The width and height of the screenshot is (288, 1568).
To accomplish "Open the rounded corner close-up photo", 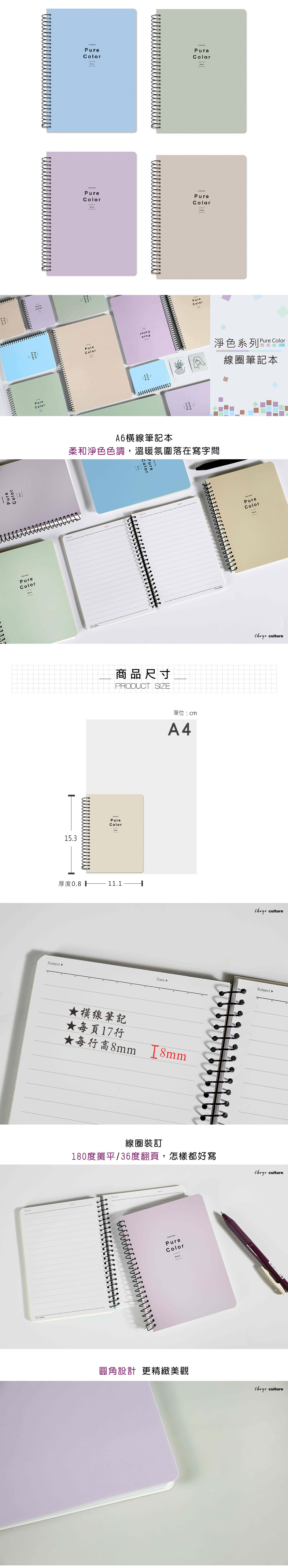I will [144, 1472].
